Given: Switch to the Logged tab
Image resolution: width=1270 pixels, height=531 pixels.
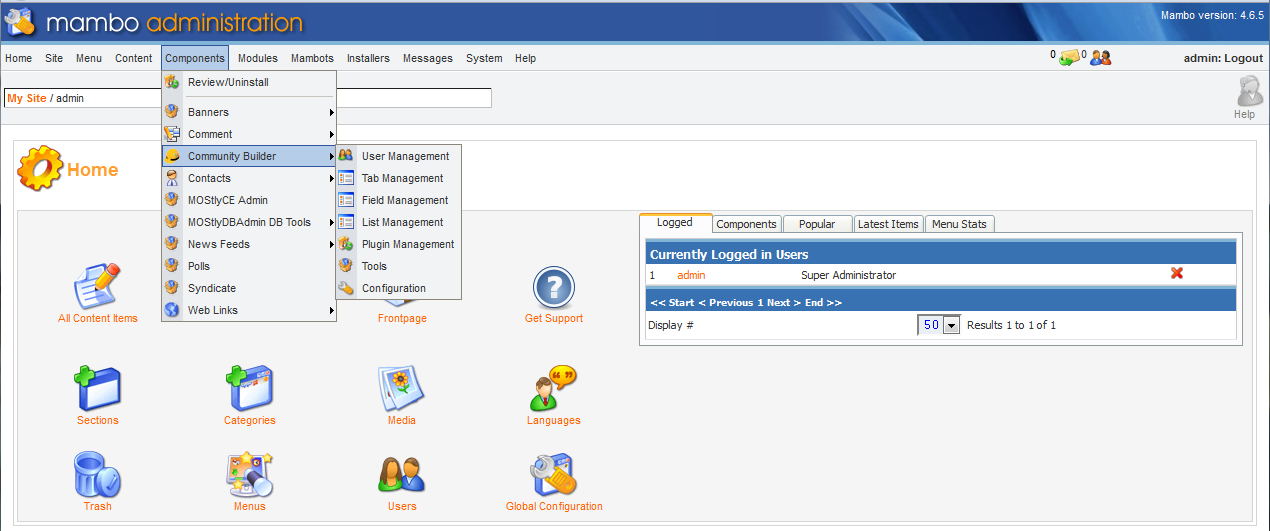Looking at the screenshot, I should click(x=675, y=223).
